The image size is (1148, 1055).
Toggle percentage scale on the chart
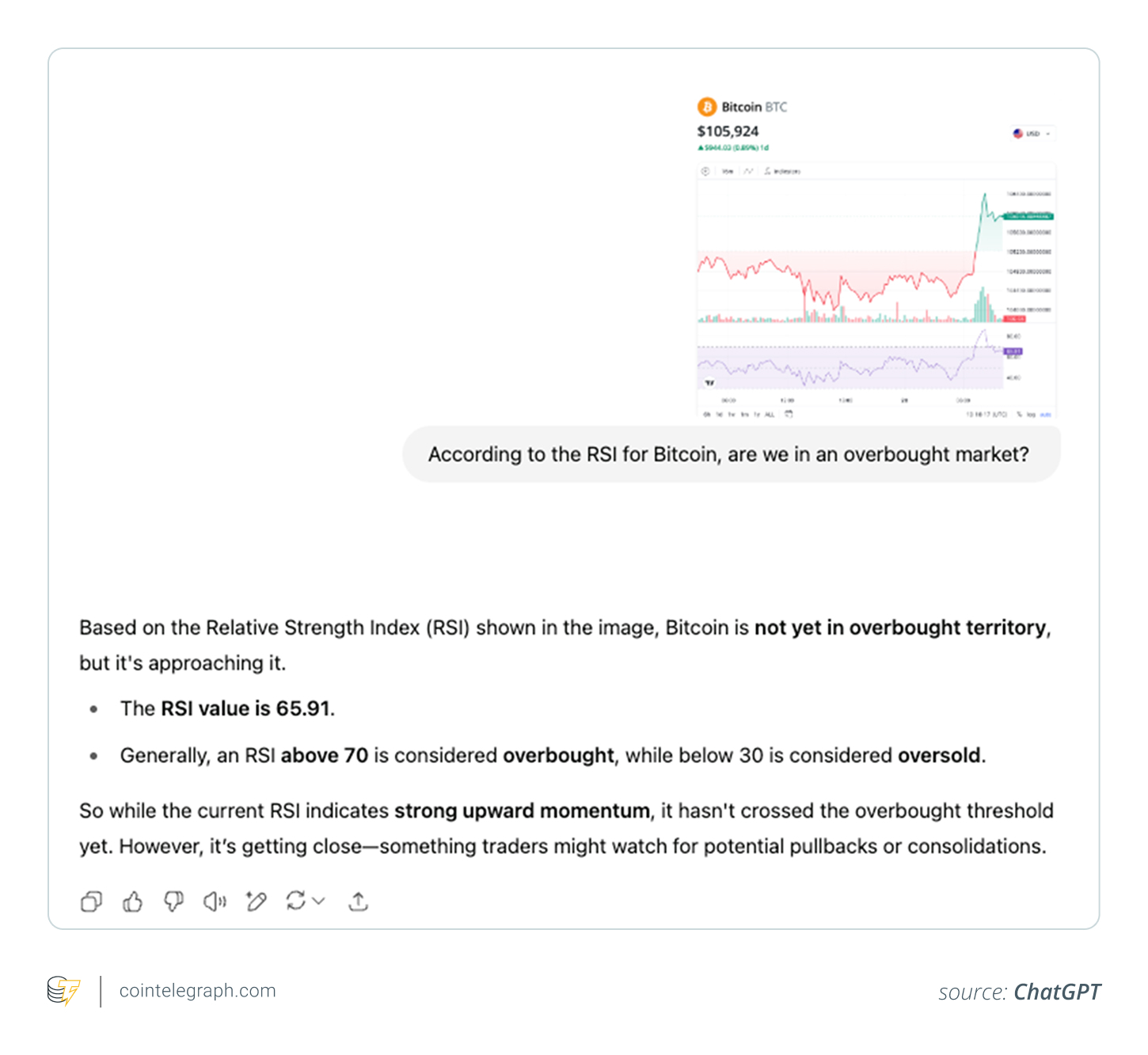pyautogui.click(x=1019, y=414)
